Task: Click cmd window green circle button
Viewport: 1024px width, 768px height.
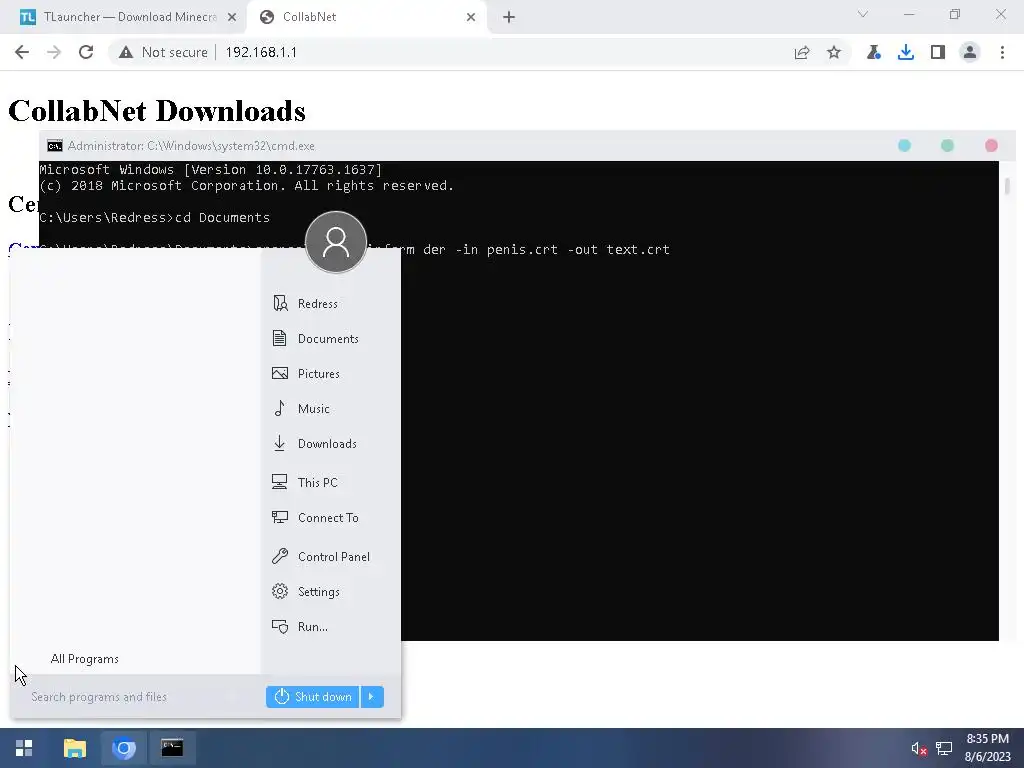Action: pos(948,146)
